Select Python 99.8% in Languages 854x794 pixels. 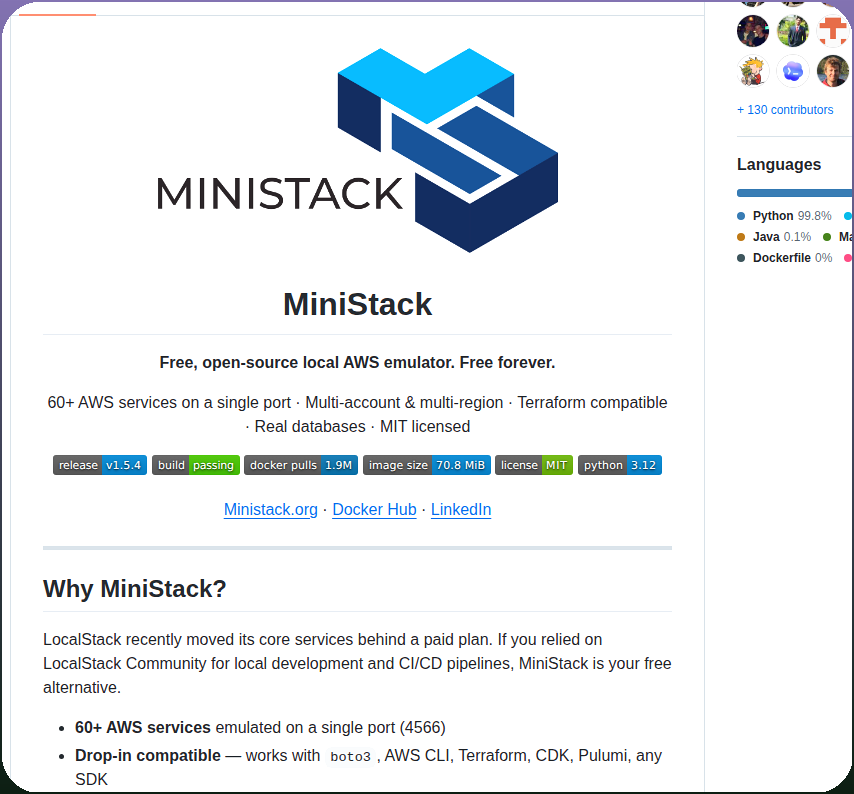784,216
